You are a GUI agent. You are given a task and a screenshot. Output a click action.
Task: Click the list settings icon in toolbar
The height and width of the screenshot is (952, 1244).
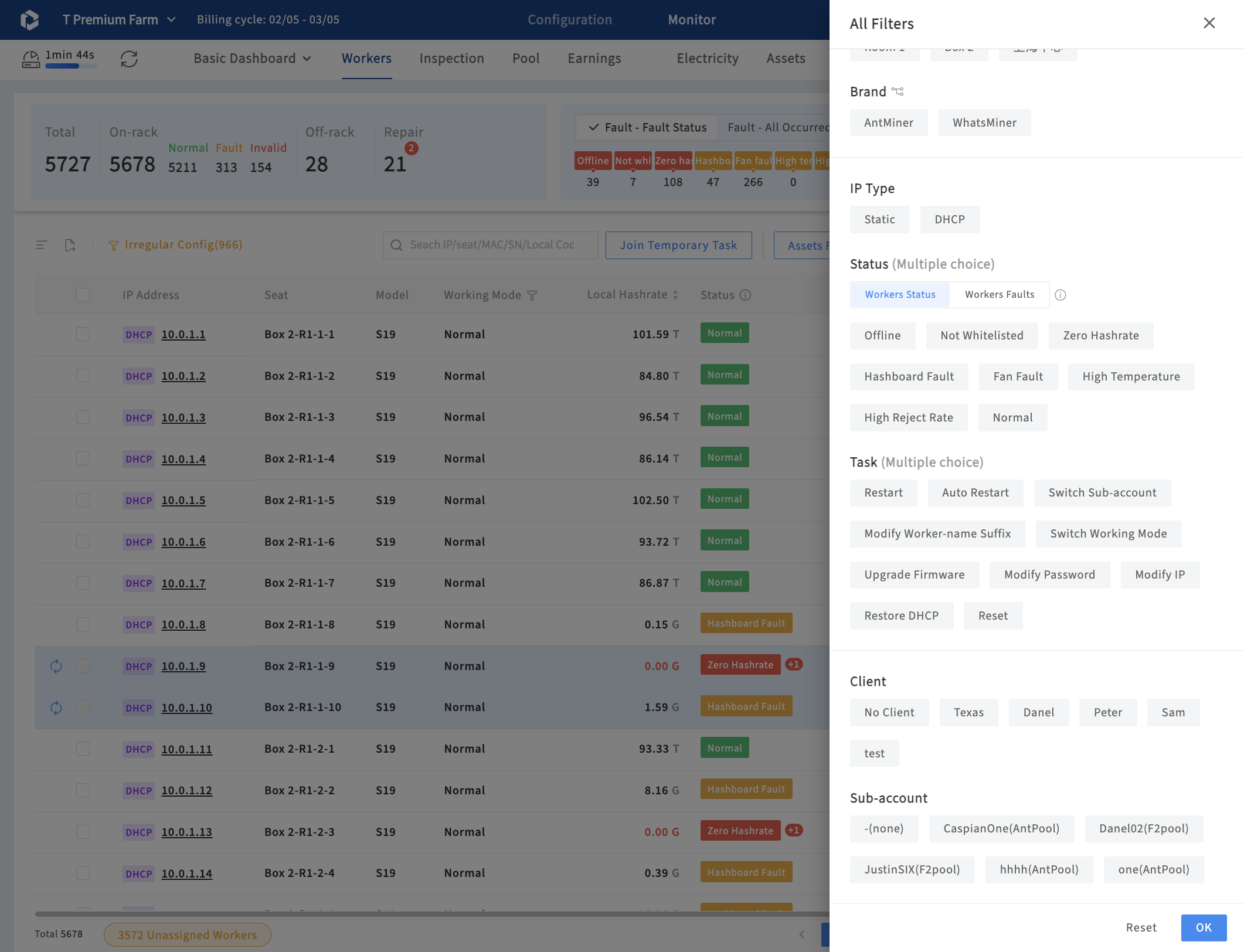(x=42, y=245)
